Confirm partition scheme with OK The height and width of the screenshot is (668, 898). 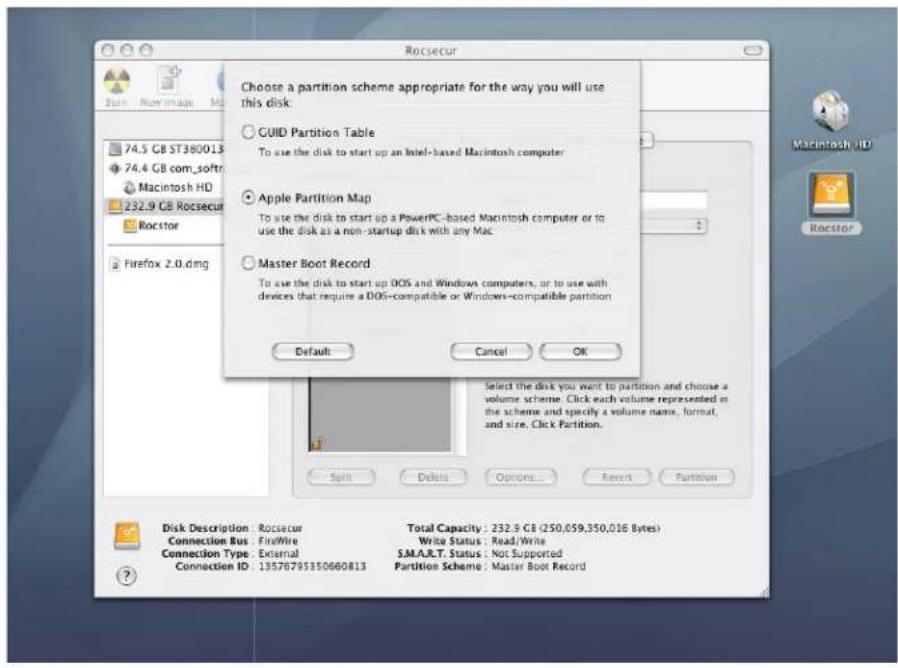[580, 351]
